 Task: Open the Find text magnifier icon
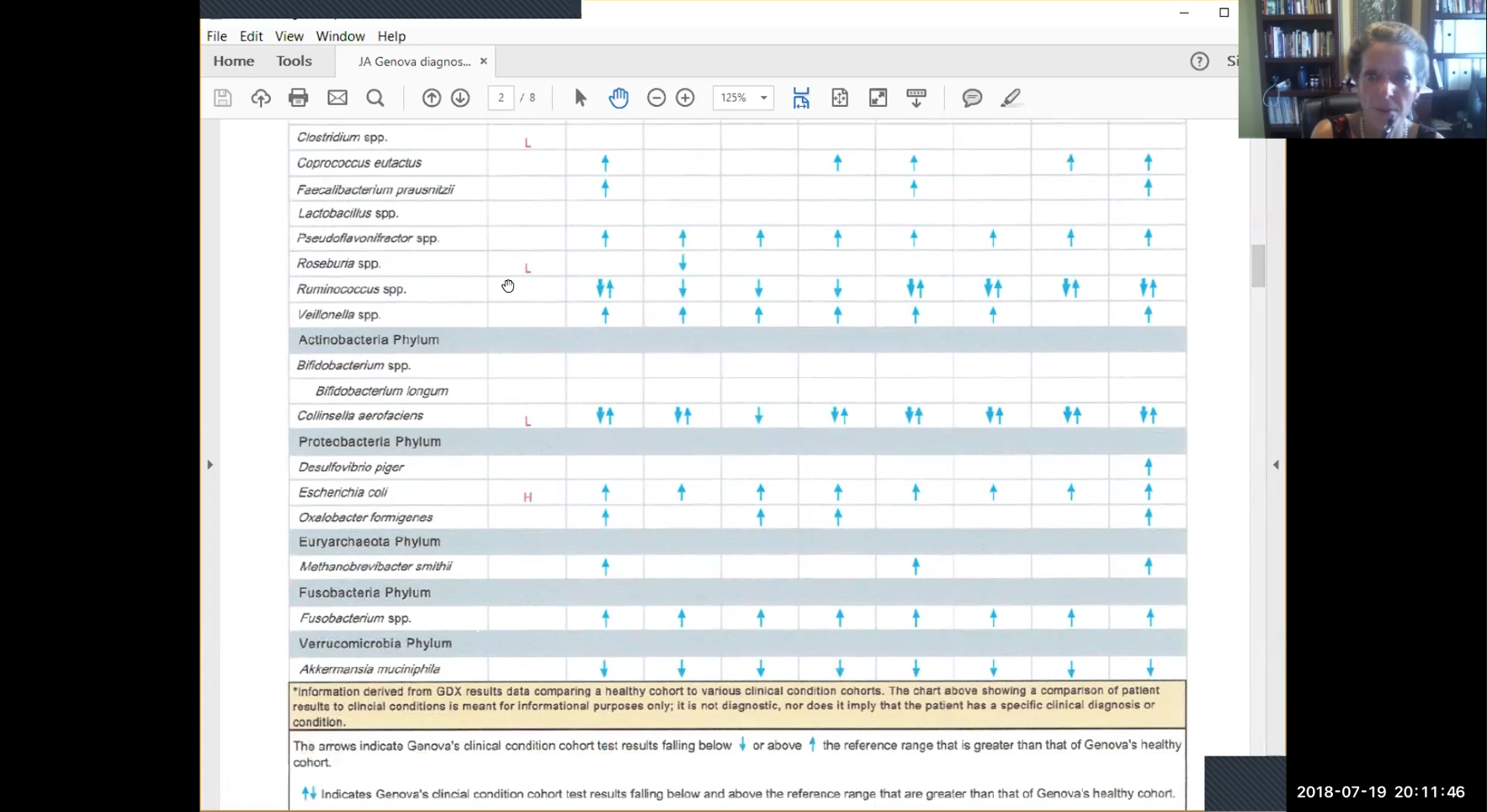(375, 98)
